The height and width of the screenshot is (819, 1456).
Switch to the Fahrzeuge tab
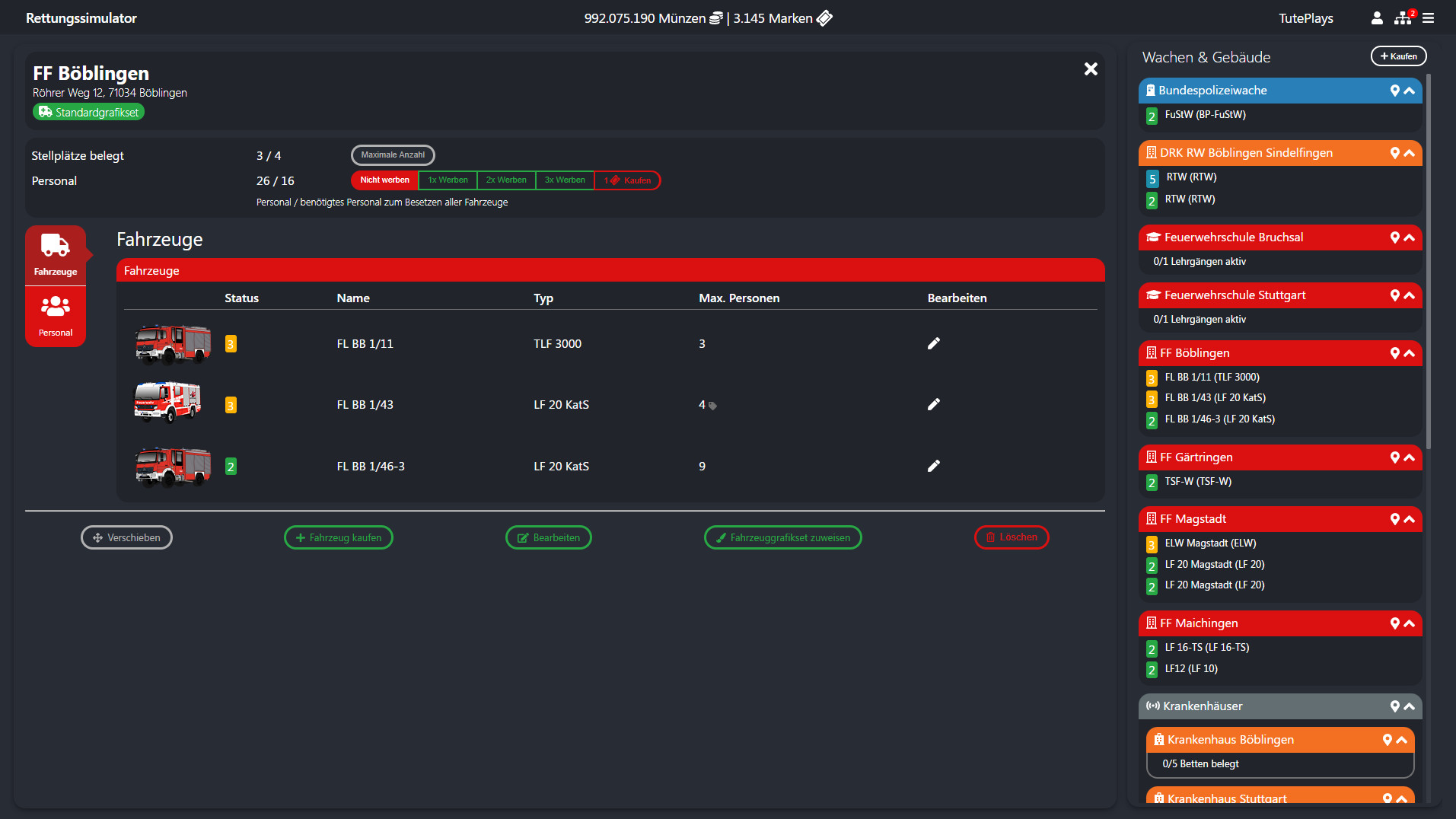56,255
